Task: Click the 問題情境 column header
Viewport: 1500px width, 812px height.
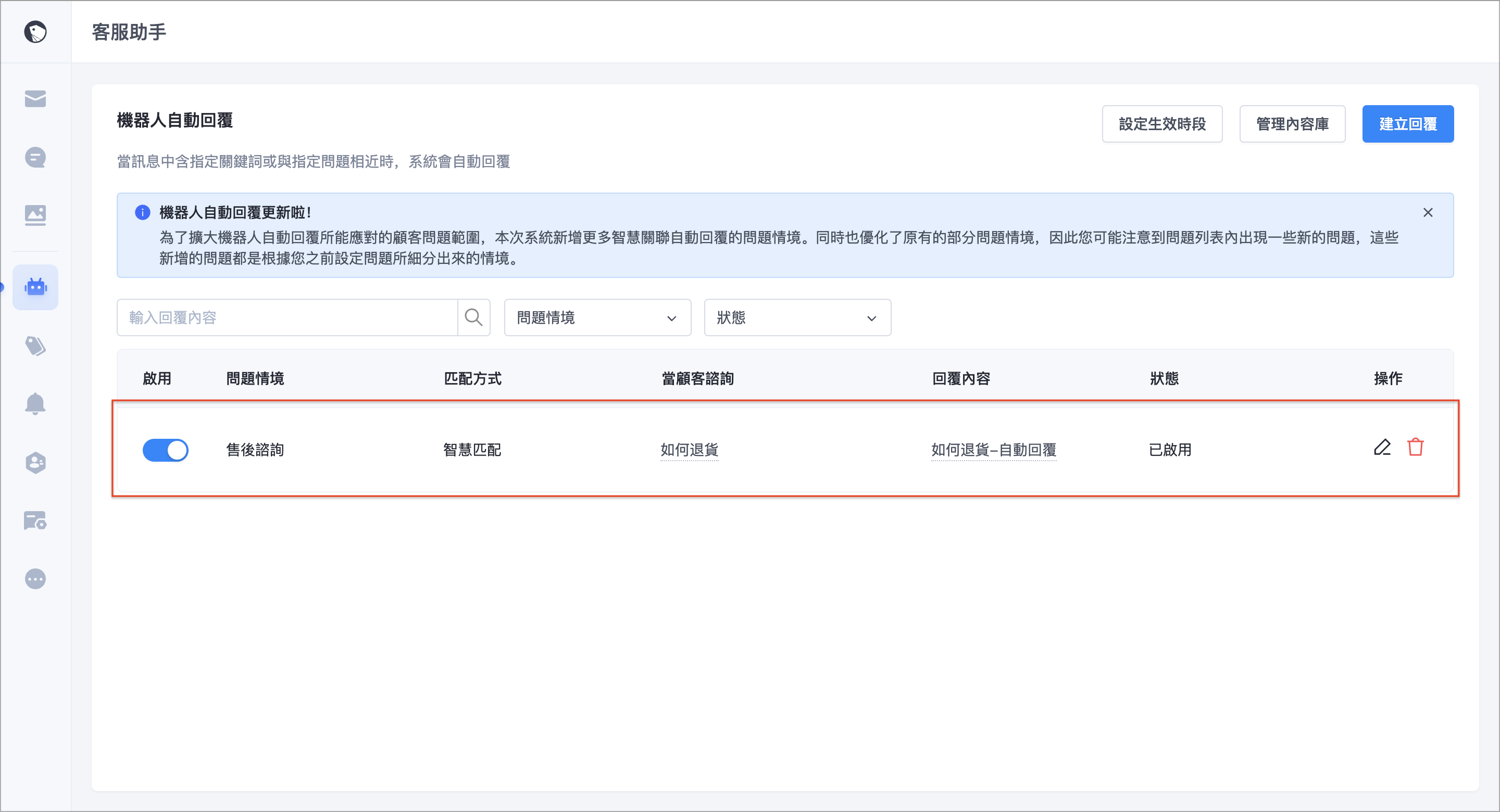Action: (255, 378)
